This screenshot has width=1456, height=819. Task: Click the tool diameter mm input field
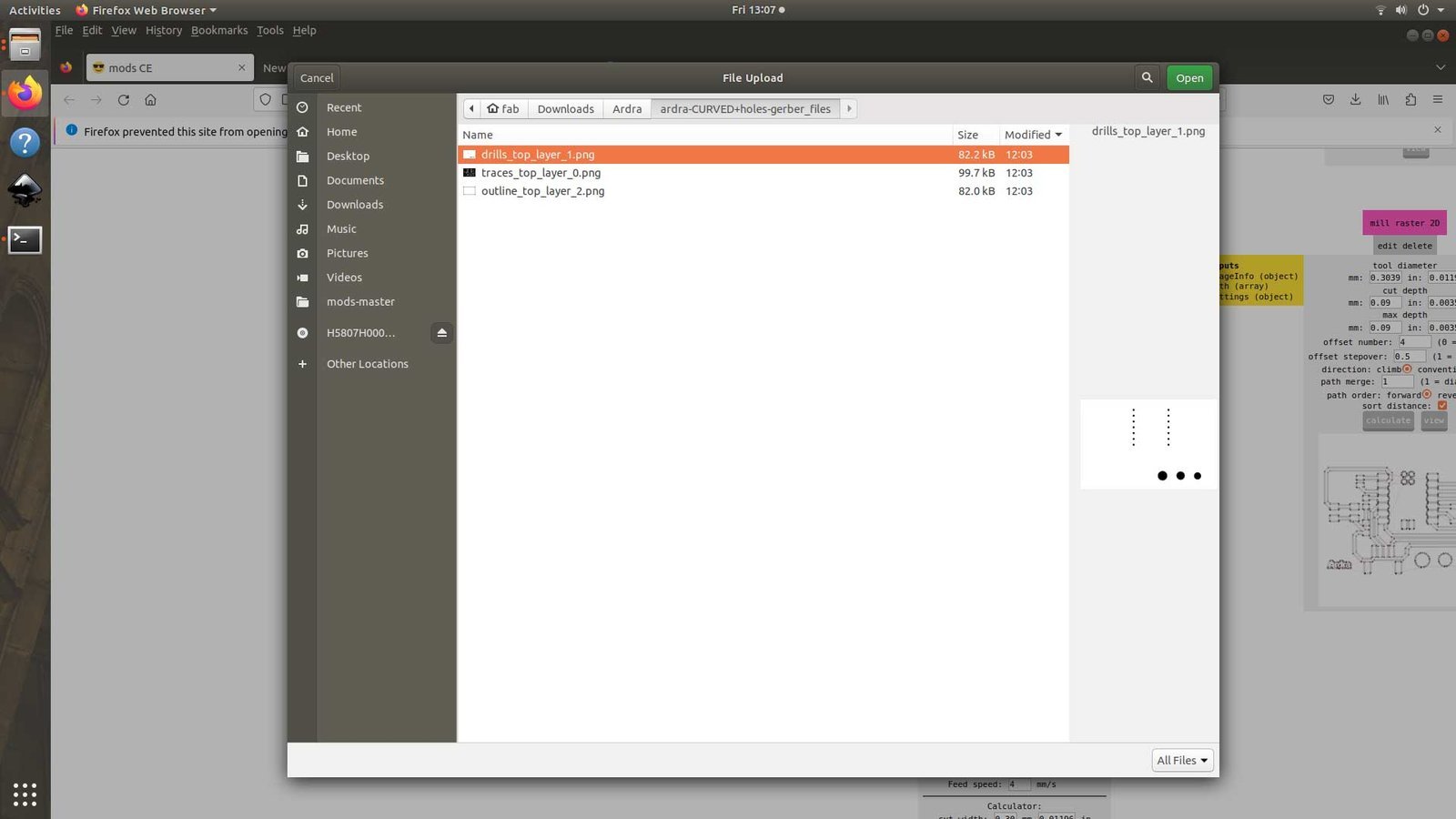[x=1385, y=278]
